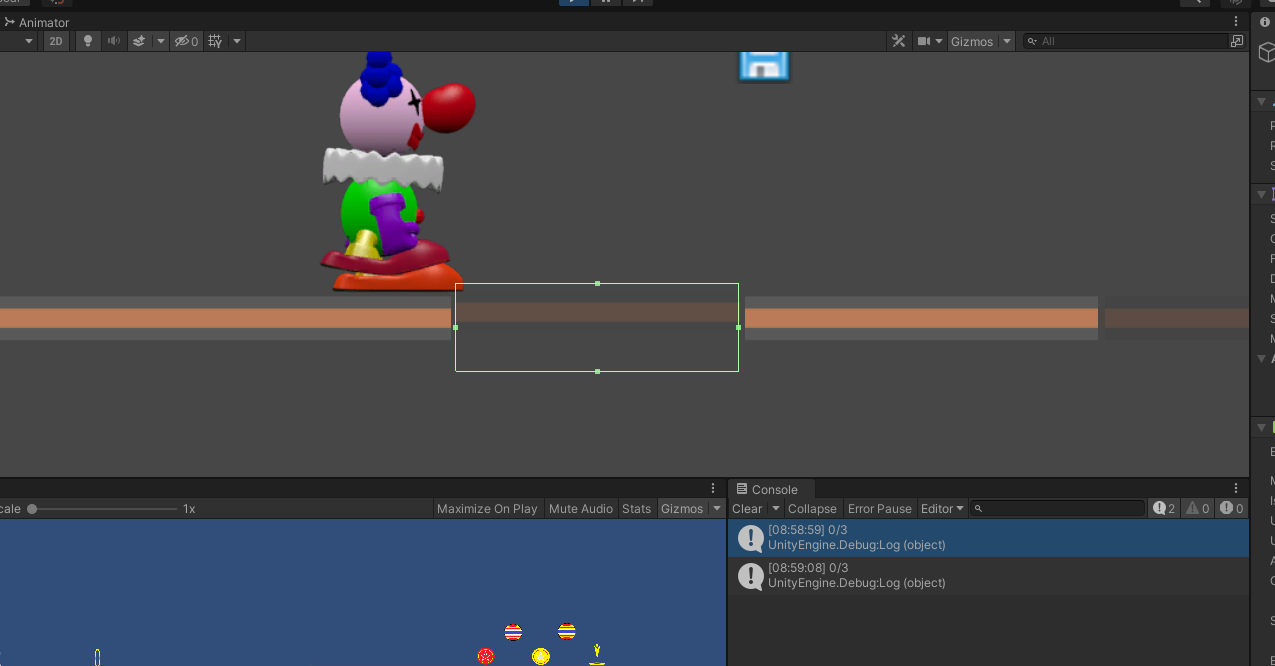Screen dimensions: 1275x666
Task: Open Game panel three-dot options menu
Action: click(713, 489)
